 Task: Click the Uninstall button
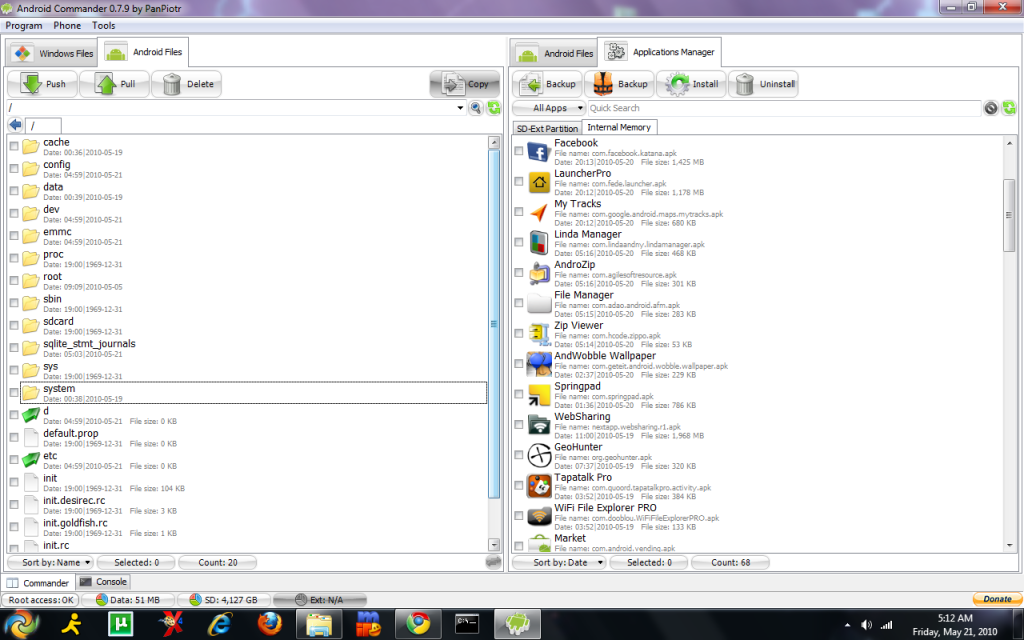(x=763, y=84)
